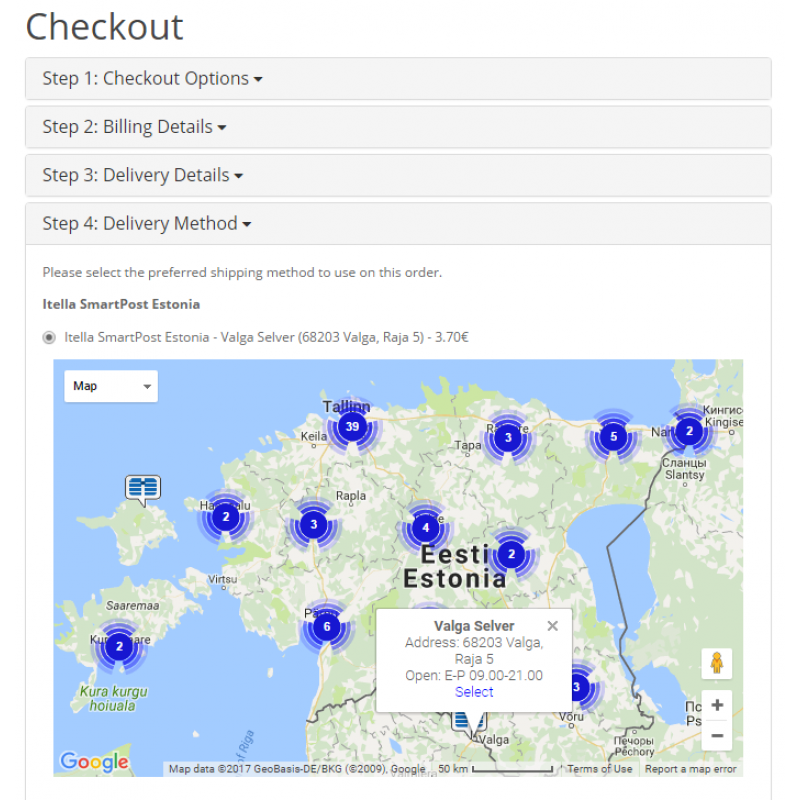This screenshot has height=800, width=800.
Task: Click the Slantsy label on the map
Action: tap(685, 474)
